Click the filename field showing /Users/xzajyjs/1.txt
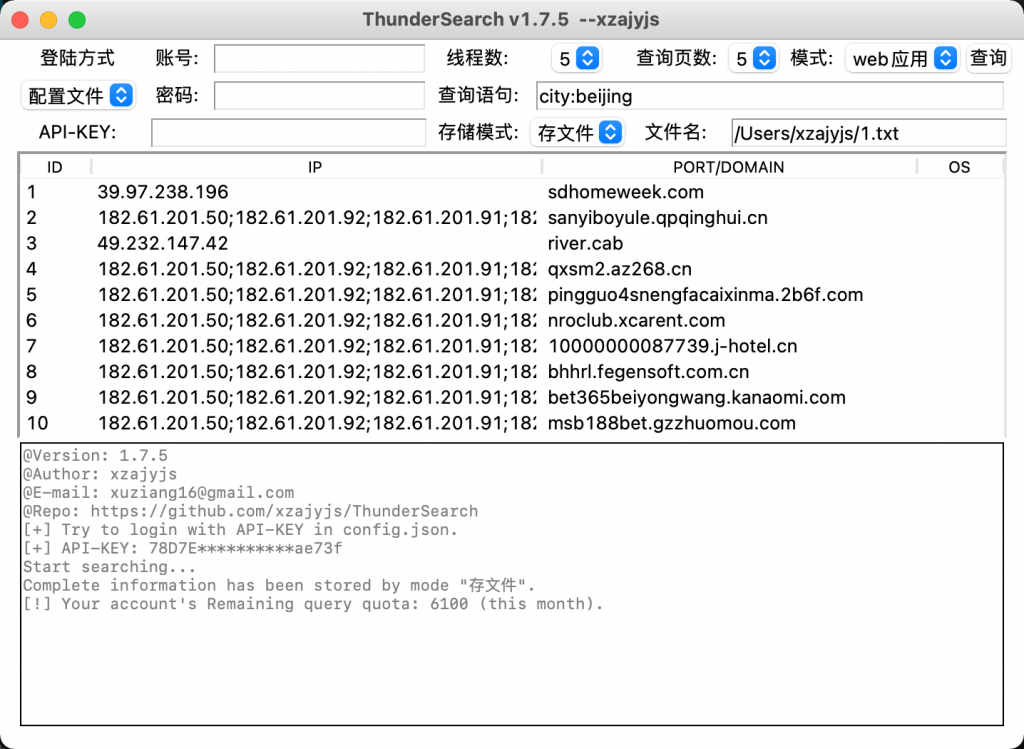Image resolution: width=1024 pixels, height=749 pixels. 868,132
